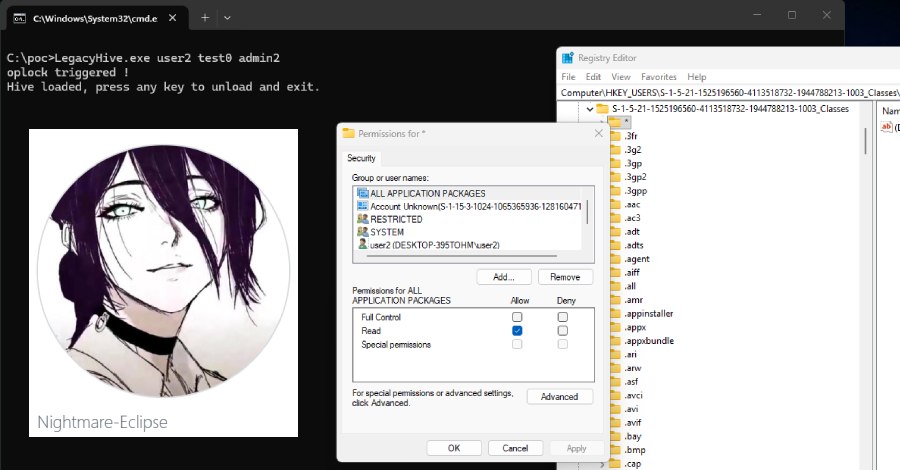Click the Account Unknown entry icon

click(362, 205)
